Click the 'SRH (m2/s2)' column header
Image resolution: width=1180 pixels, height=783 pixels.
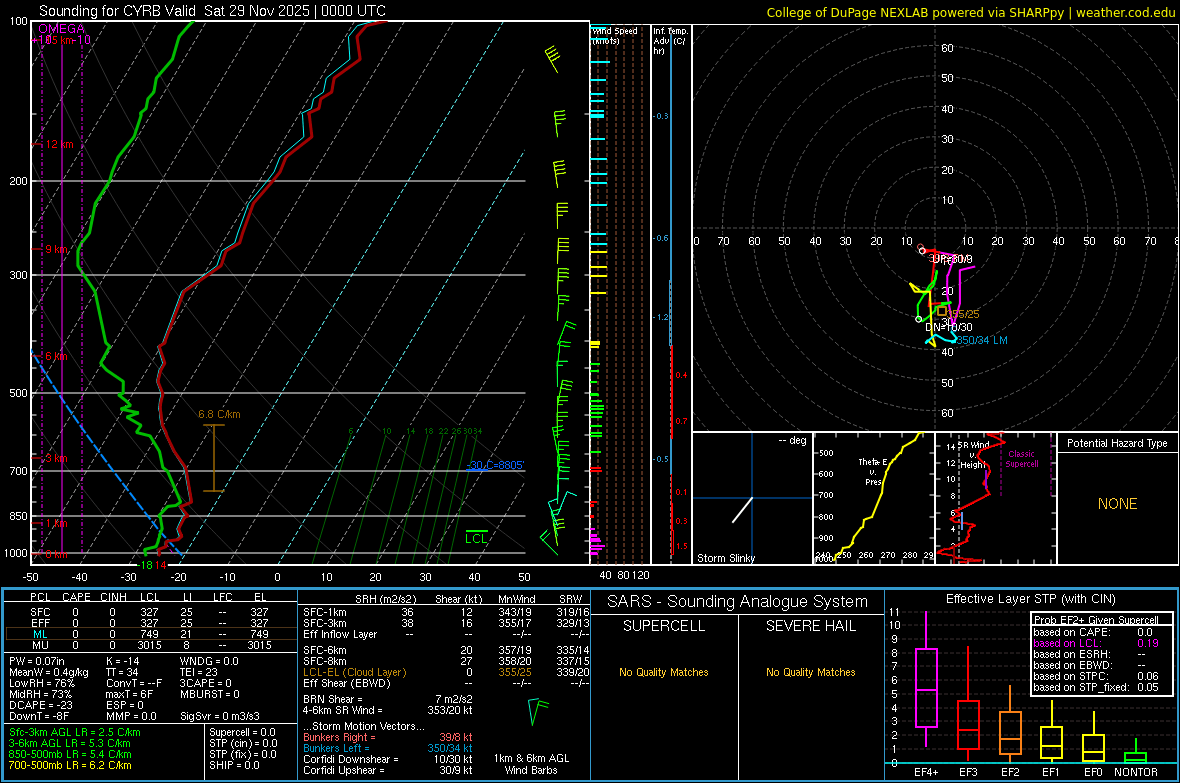(x=385, y=599)
